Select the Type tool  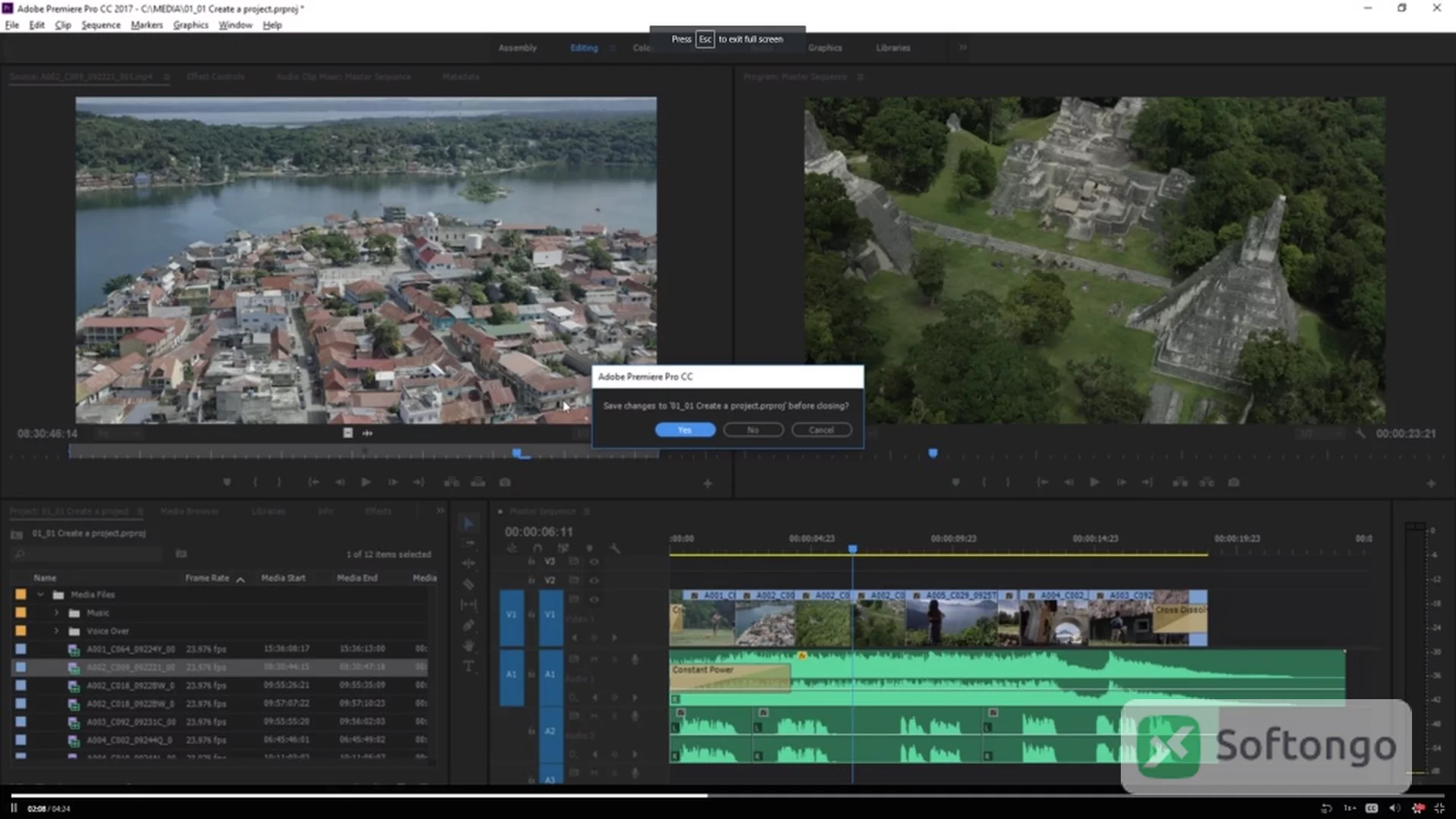469,666
